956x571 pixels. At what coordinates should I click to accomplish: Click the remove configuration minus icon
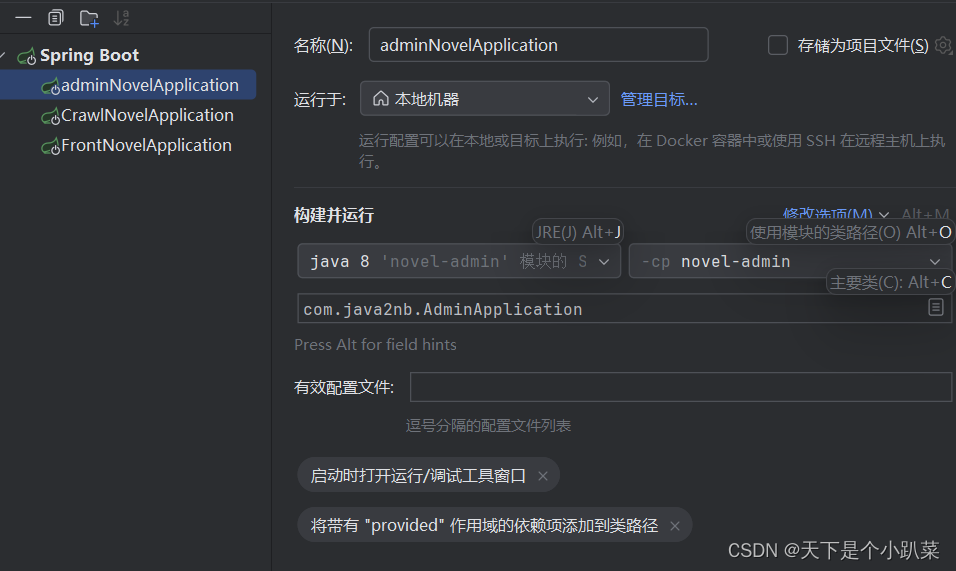pos(23,18)
